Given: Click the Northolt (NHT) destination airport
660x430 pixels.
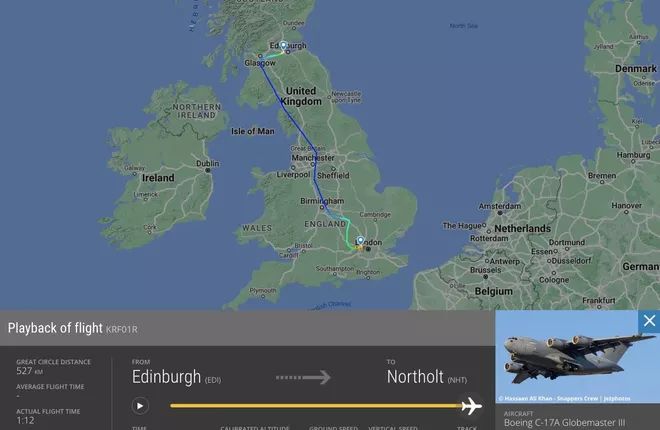Looking at the screenshot, I should click(x=427, y=377).
